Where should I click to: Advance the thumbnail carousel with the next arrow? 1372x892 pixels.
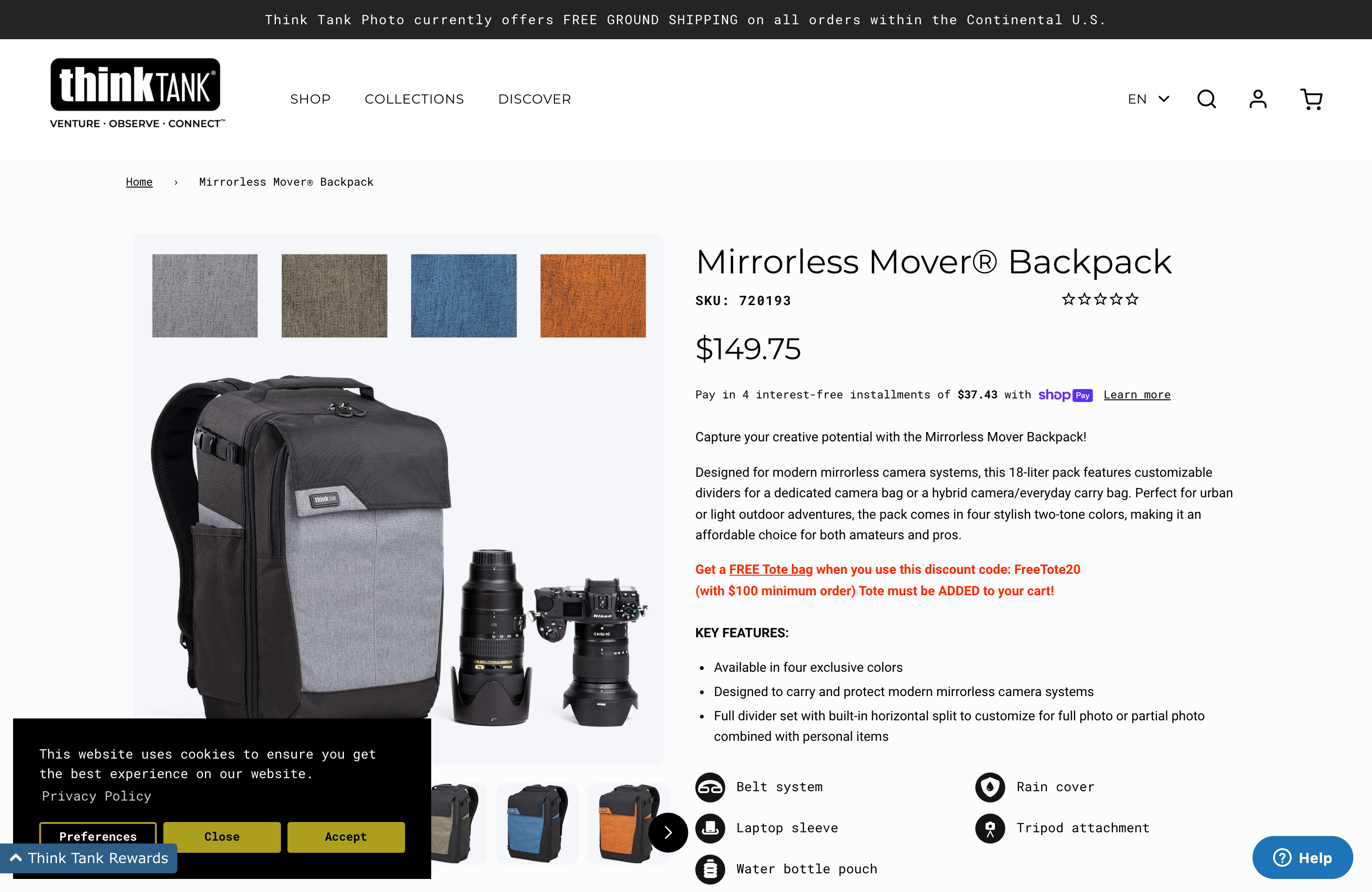[x=668, y=832]
